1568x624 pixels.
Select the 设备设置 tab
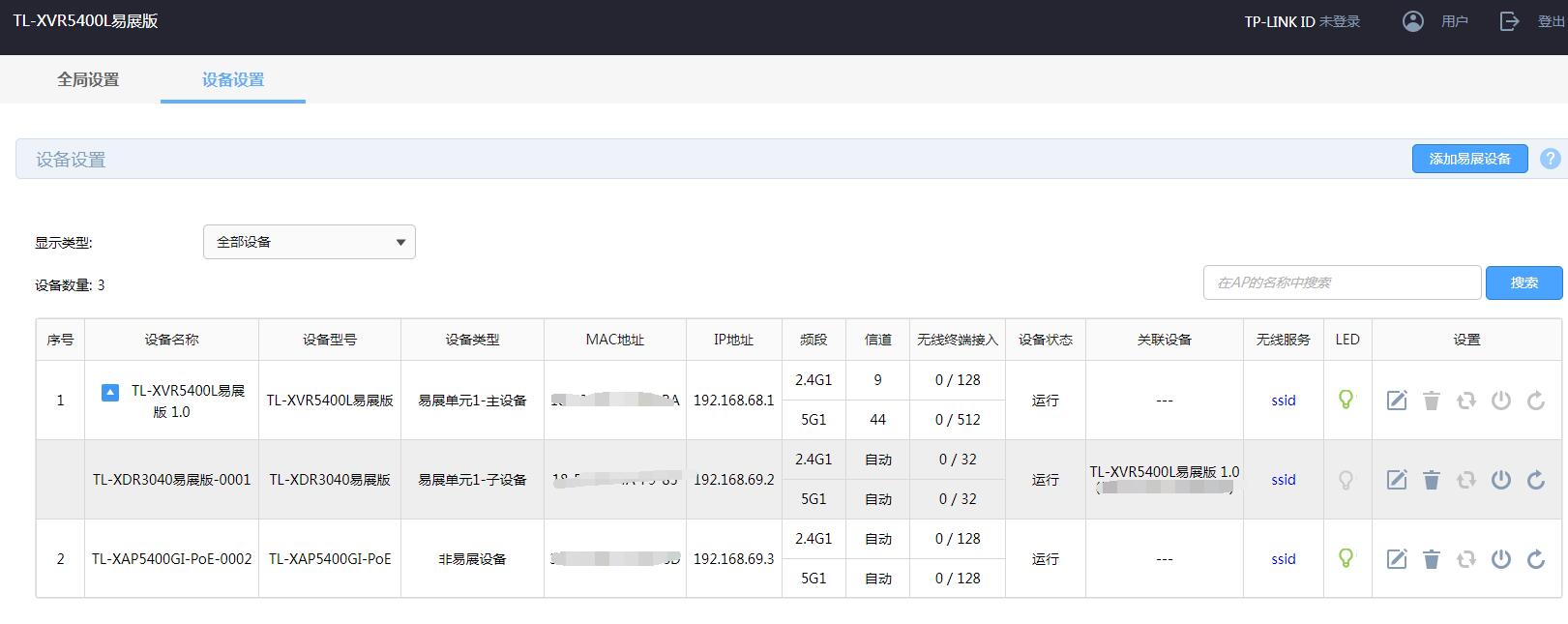click(x=233, y=79)
